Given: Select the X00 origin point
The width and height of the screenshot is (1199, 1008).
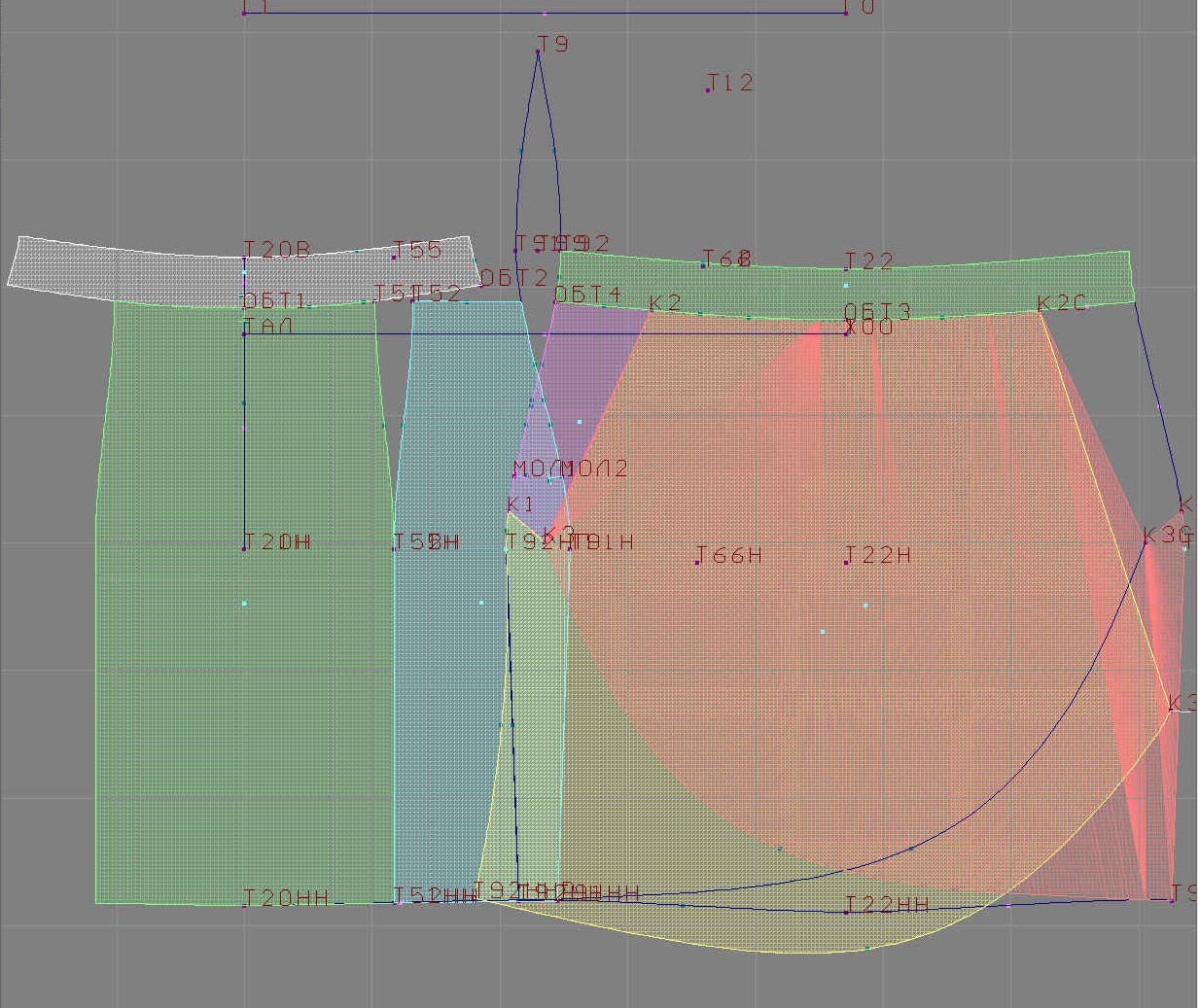Looking at the screenshot, I should coord(847,333).
